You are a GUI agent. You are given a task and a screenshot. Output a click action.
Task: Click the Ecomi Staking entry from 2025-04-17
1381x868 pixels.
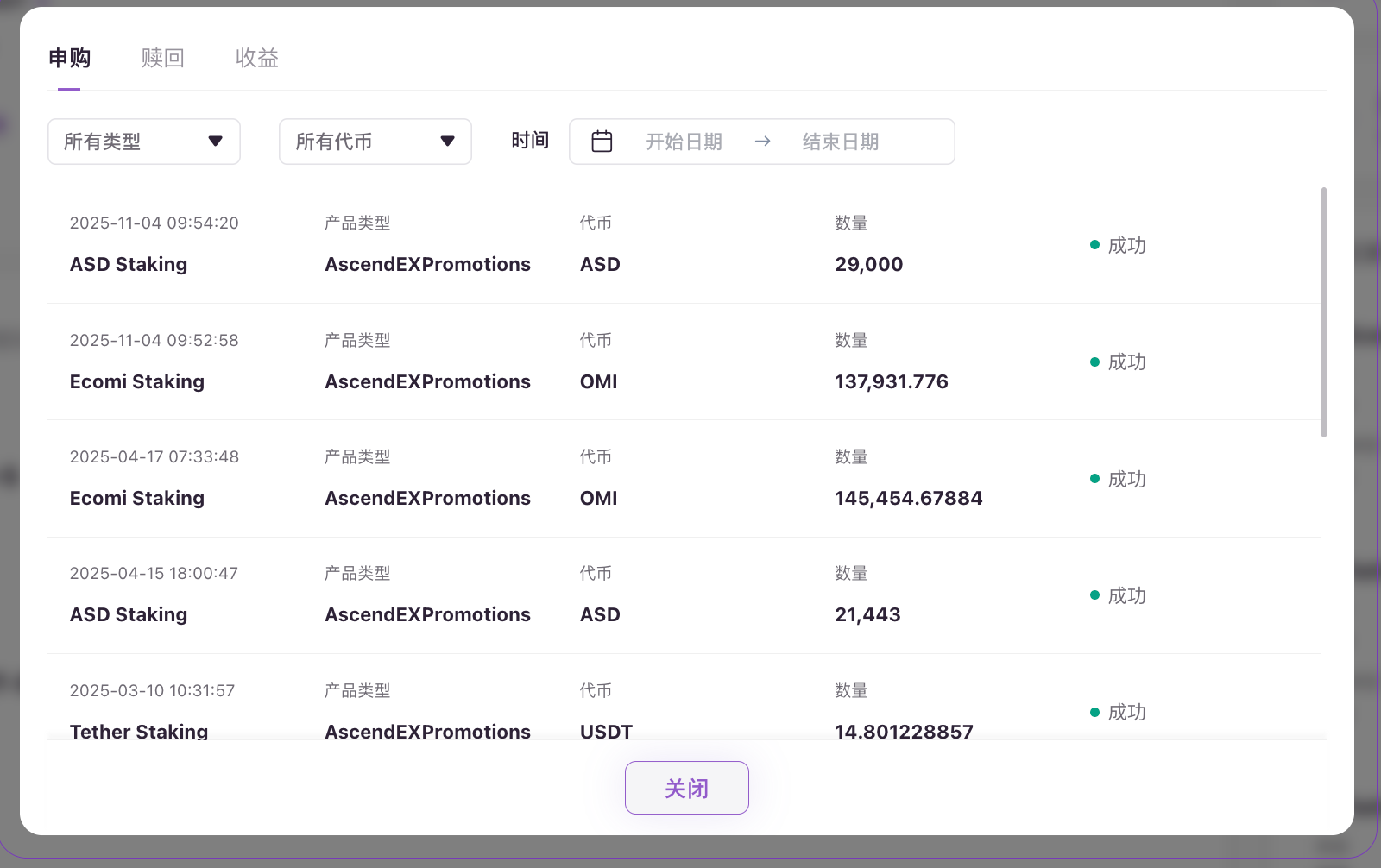pyautogui.click(x=137, y=498)
